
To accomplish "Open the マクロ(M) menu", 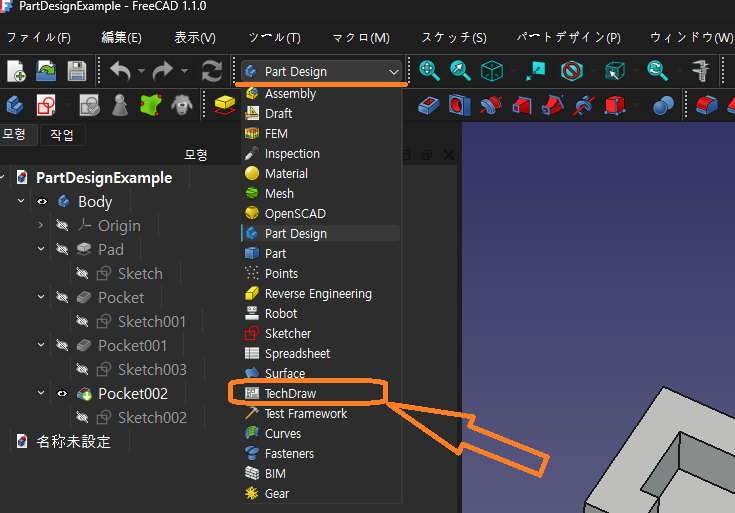I will [361, 38].
